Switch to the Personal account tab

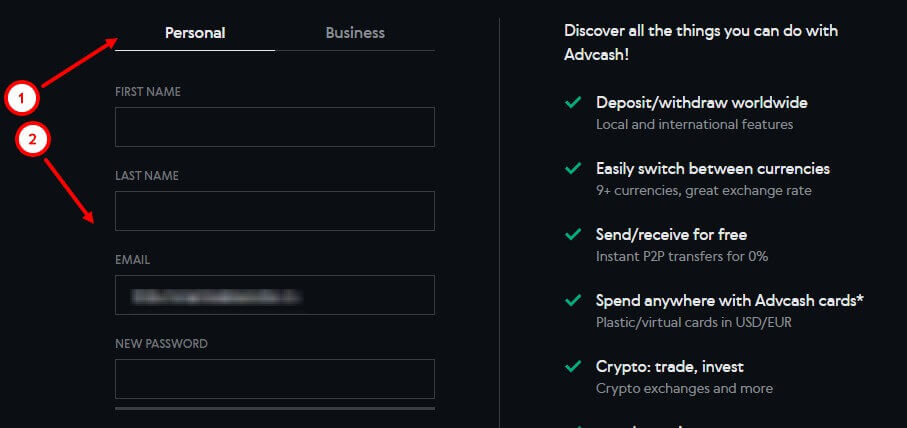pyautogui.click(x=196, y=33)
